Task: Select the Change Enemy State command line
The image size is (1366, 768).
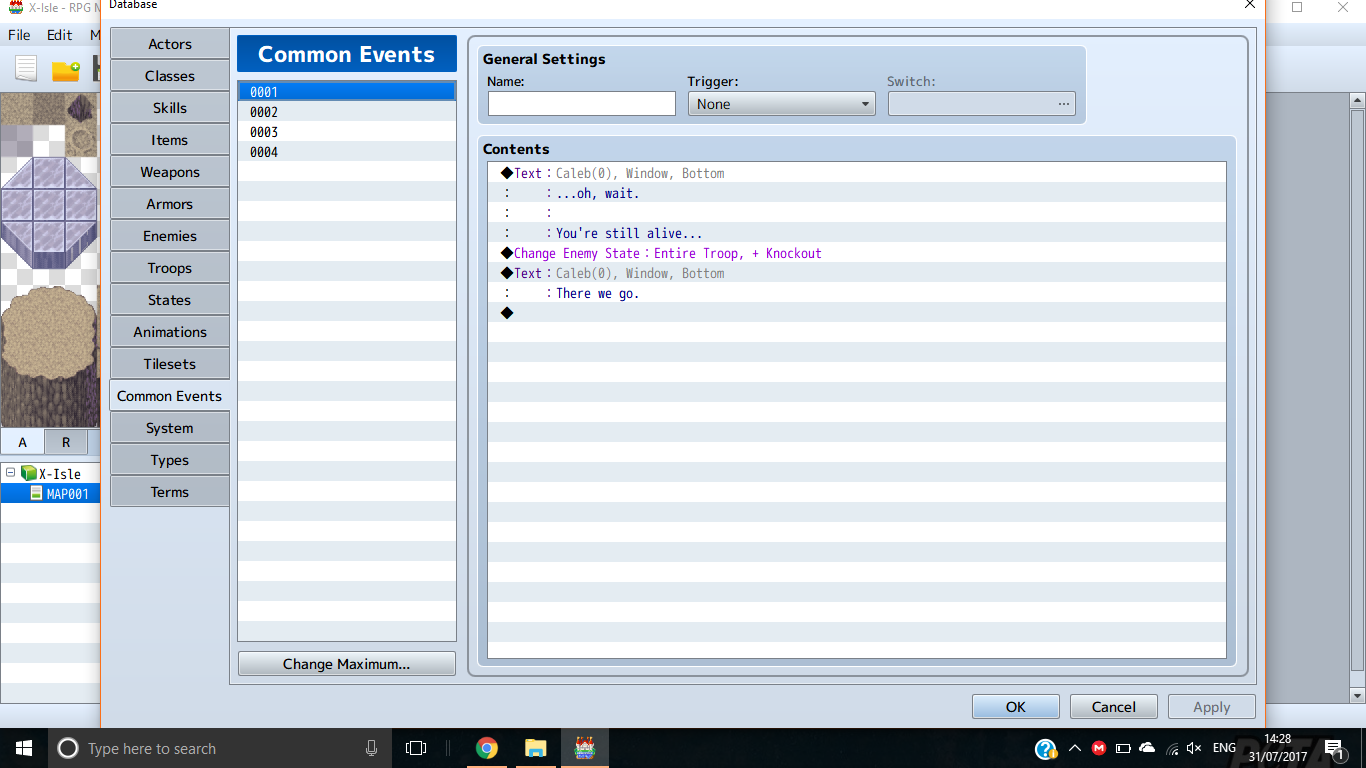Action: 857,253
